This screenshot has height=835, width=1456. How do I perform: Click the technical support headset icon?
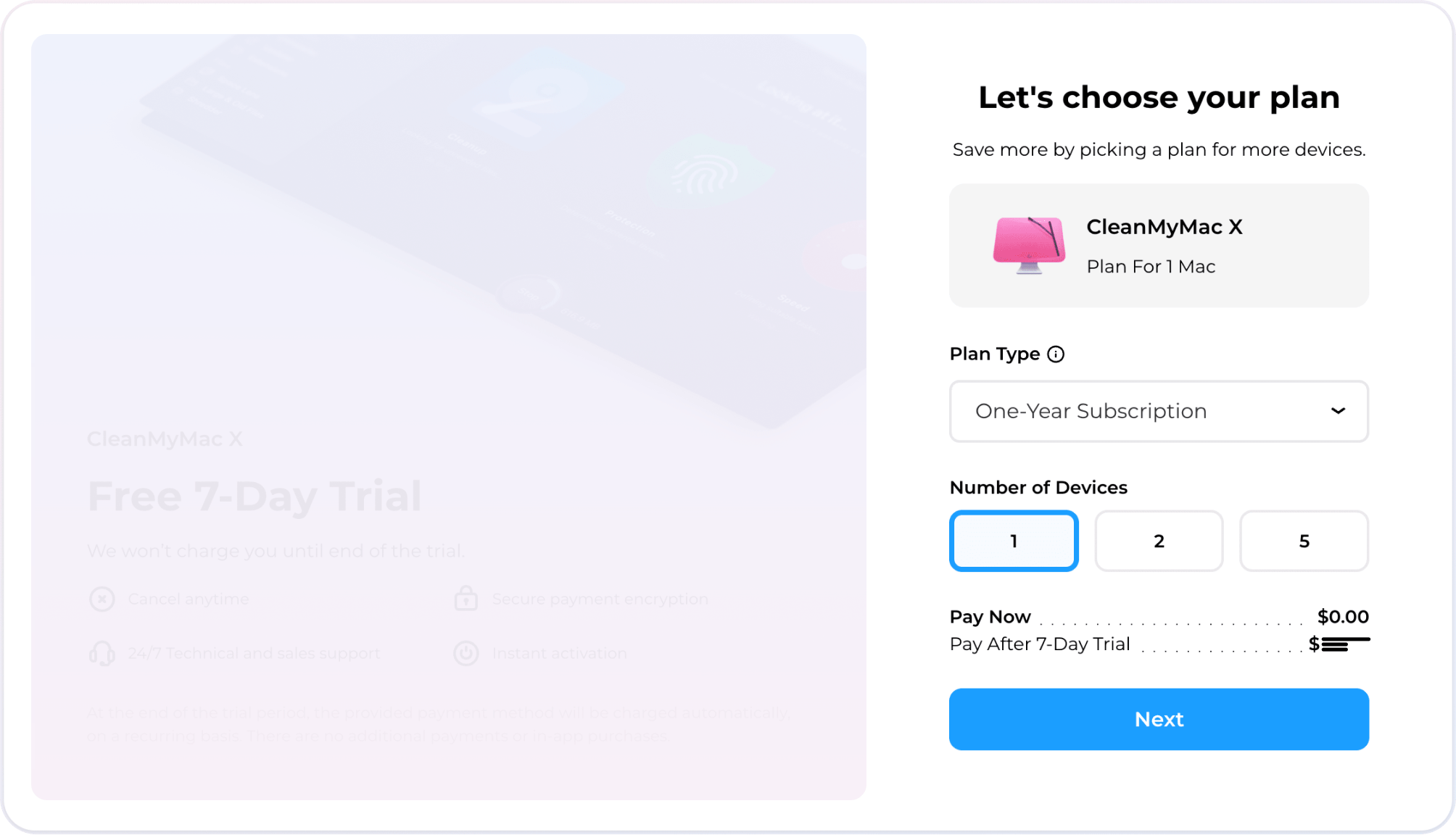click(102, 653)
